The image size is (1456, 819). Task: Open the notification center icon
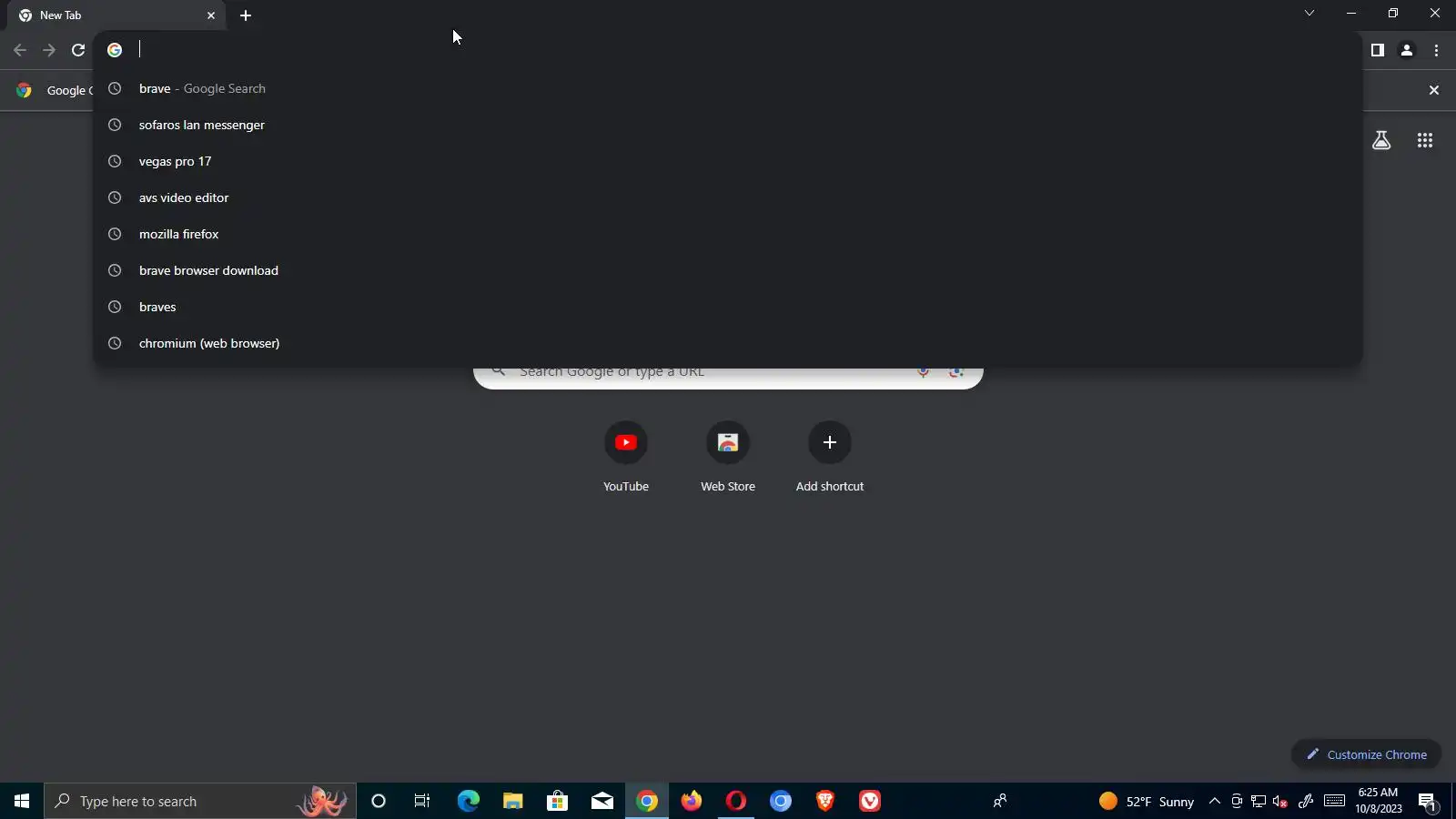(1427, 801)
